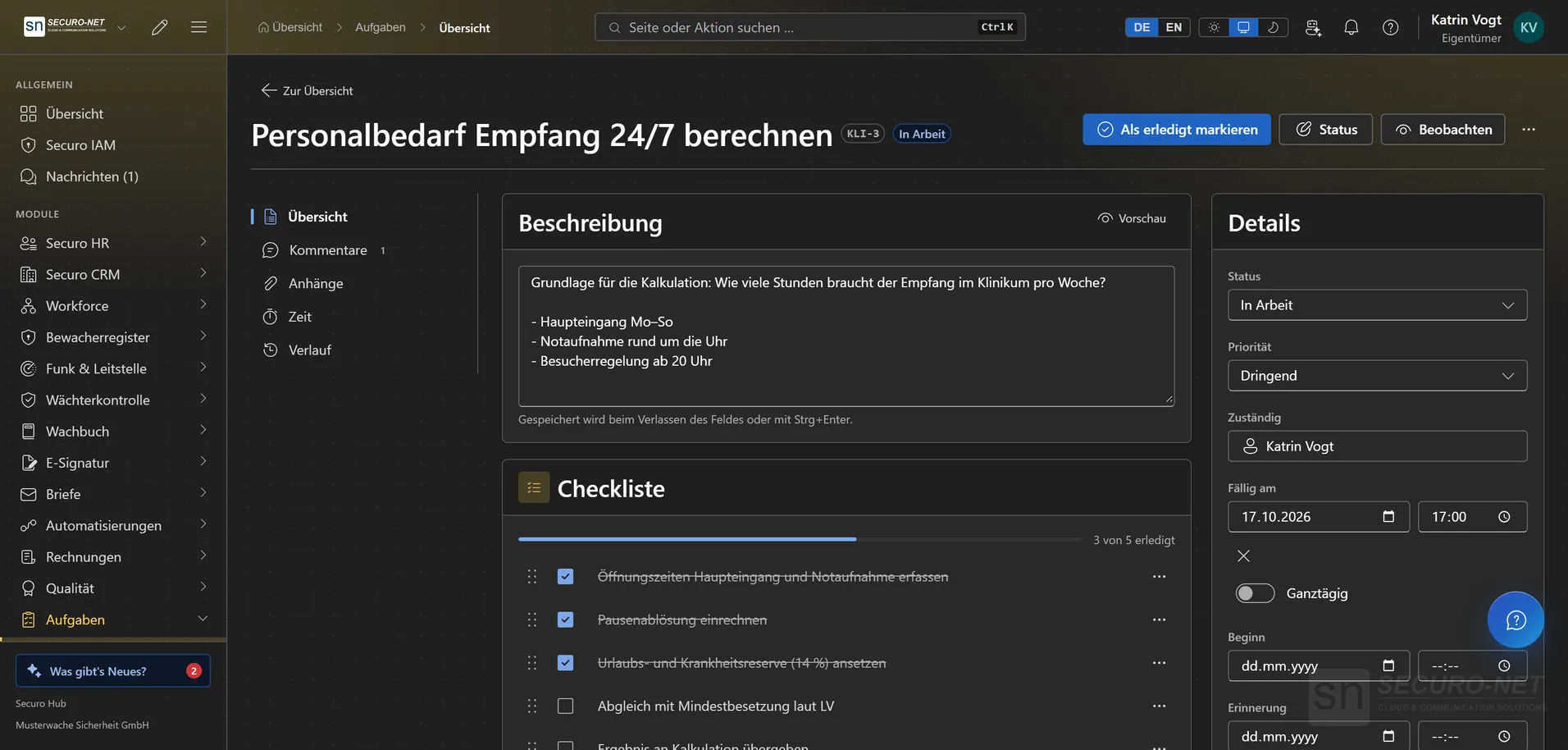Choose system theme monitor icon
Image resolution: width=1568 pixels, height=750 pixels.
1243,27
